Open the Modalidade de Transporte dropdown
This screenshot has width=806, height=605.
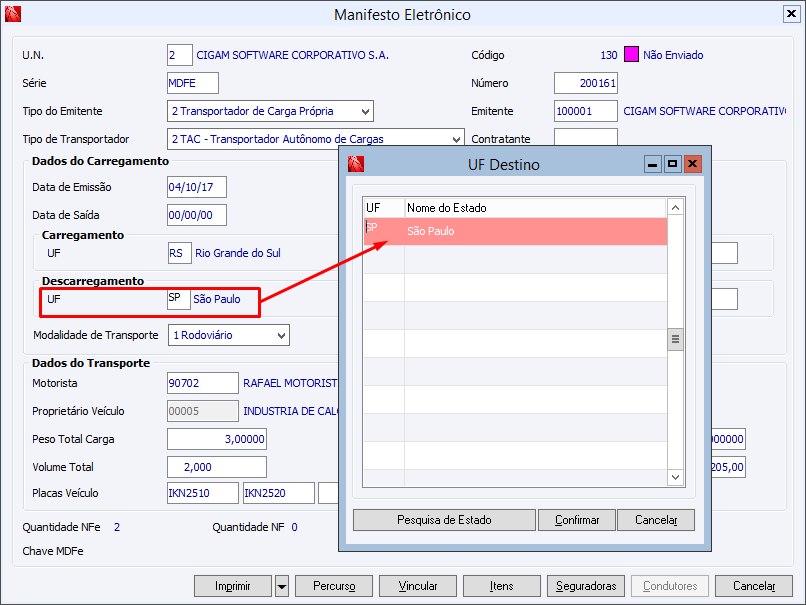281,335
